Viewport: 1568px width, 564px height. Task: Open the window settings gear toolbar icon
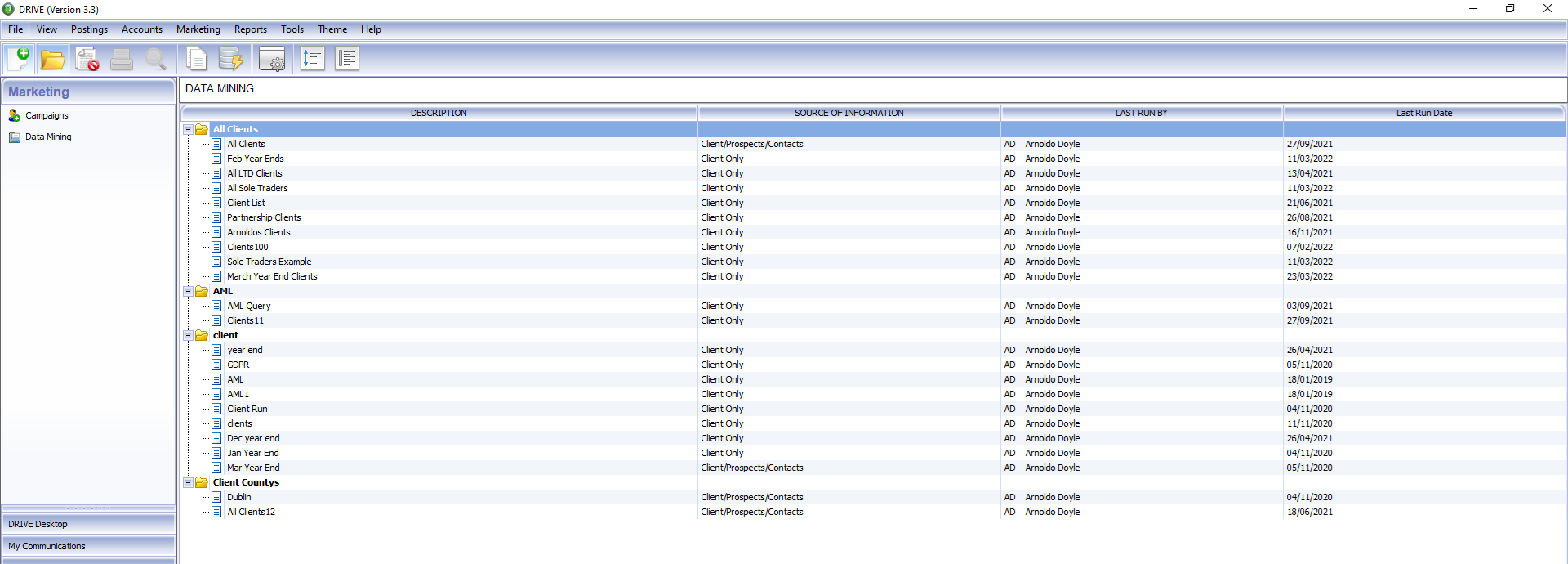[x=272, y=59]
